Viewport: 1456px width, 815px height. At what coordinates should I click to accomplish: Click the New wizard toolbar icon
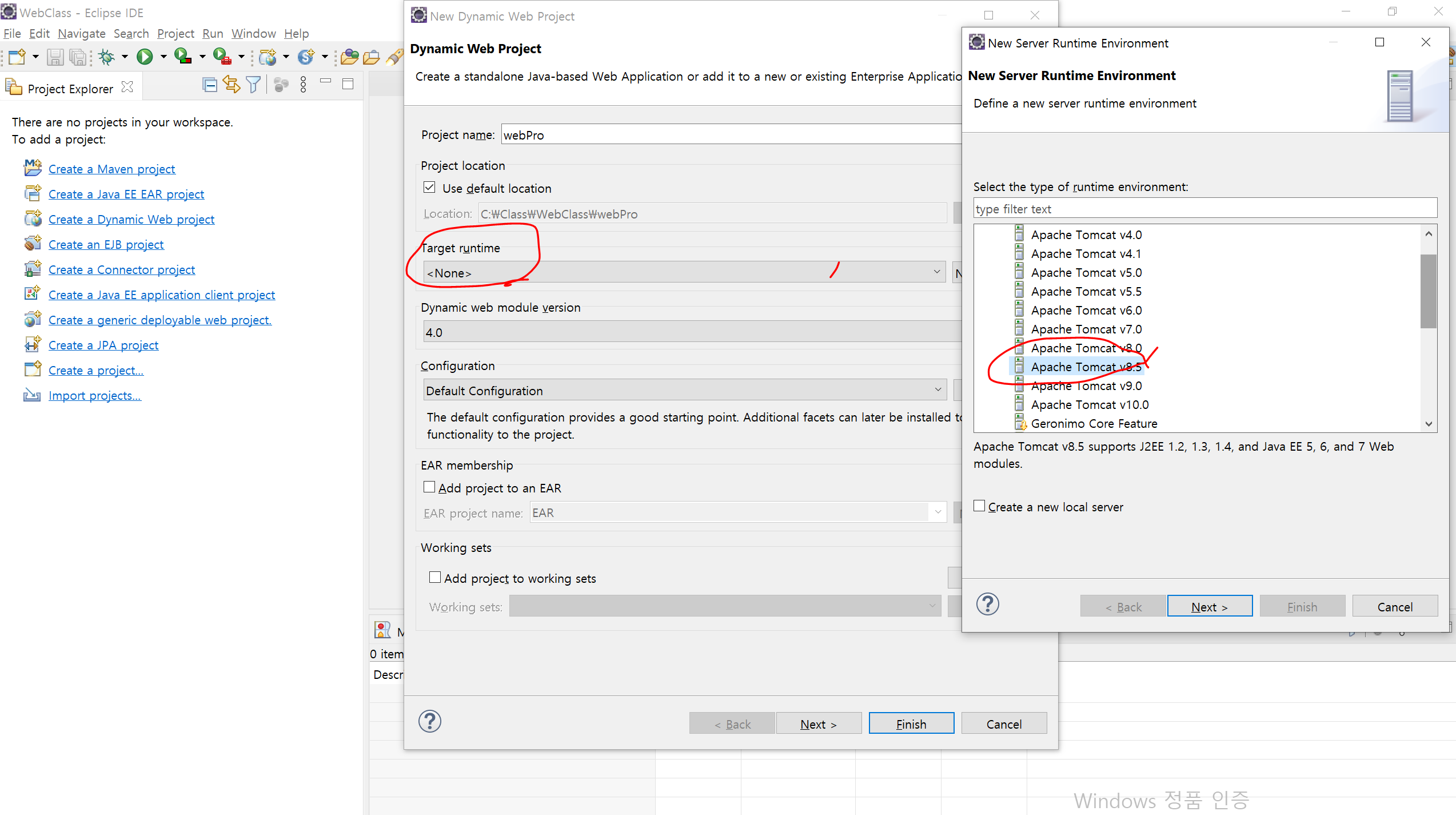[x=17, y=56]
